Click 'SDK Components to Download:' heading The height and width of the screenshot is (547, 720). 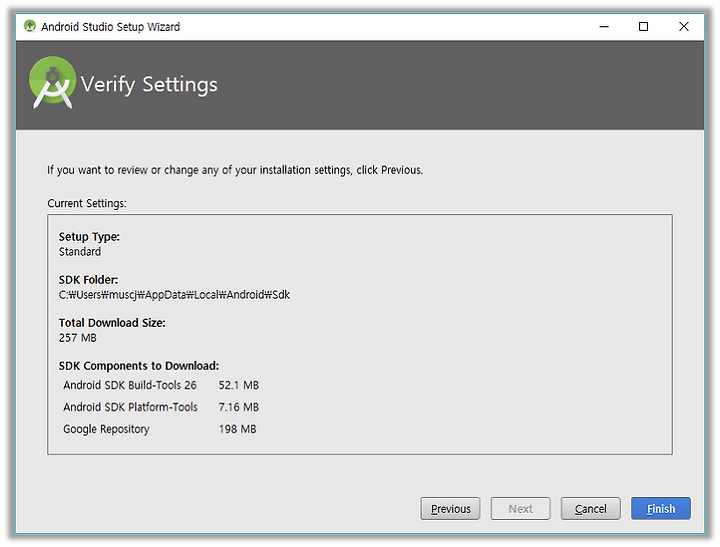(x=139, y=366)
